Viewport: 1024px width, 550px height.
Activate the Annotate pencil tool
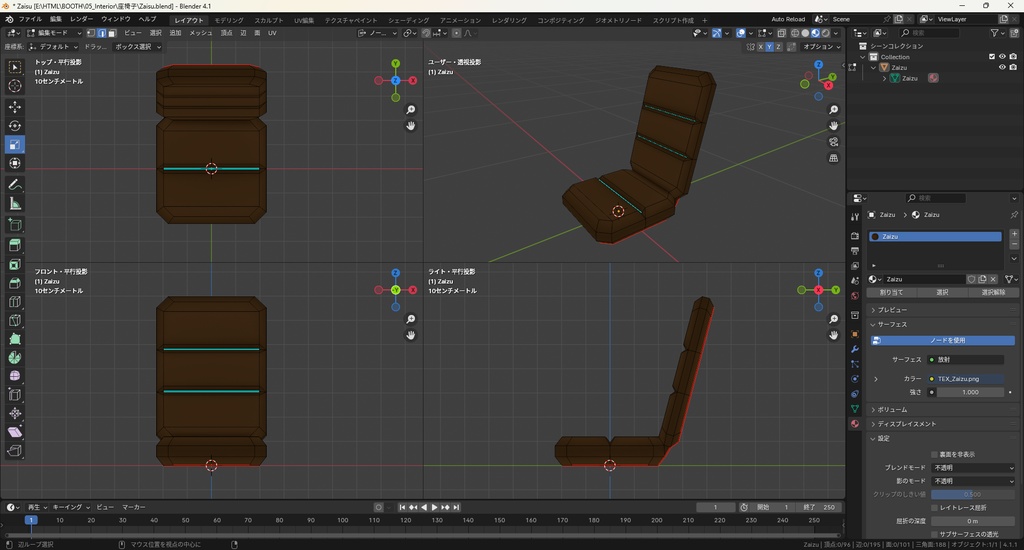click(15, 185)
